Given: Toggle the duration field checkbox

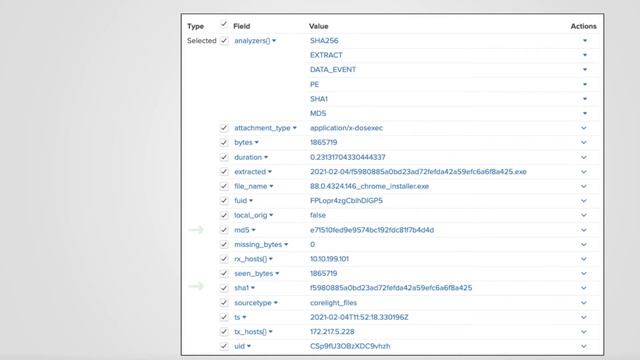Looking at the screenshot, I should tap(224, 157).
